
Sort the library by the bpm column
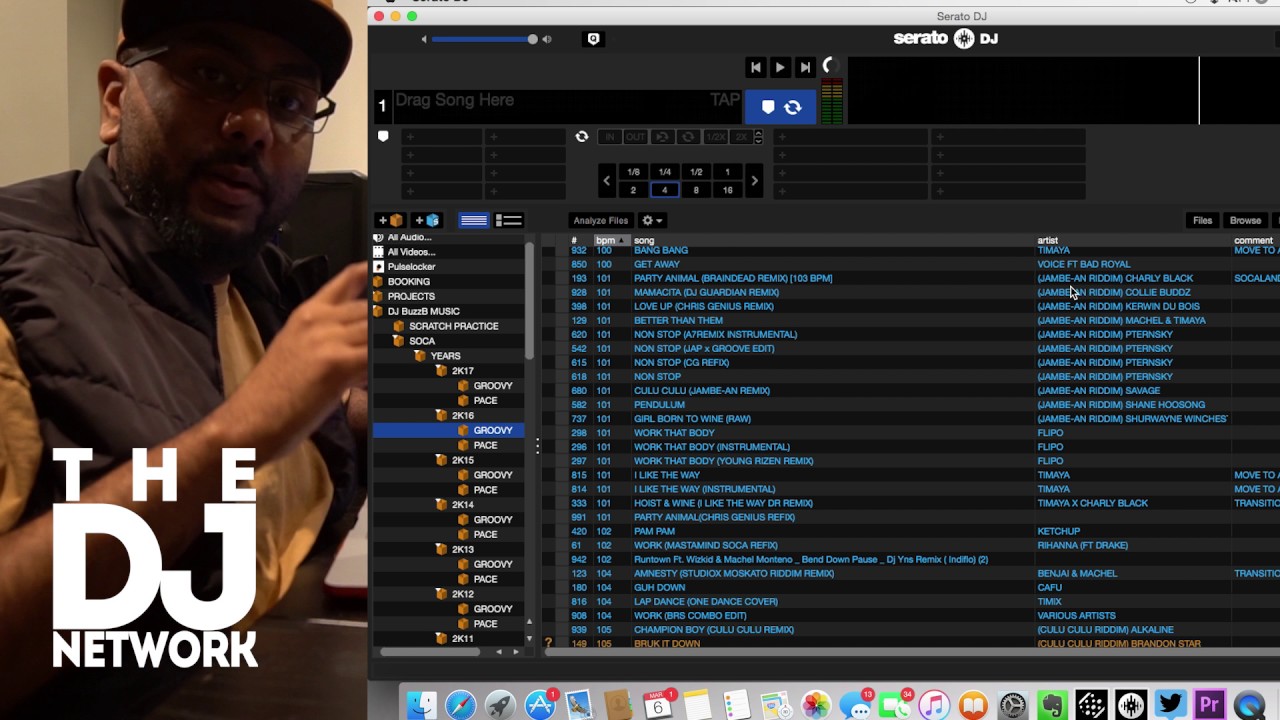coord(610,240)
